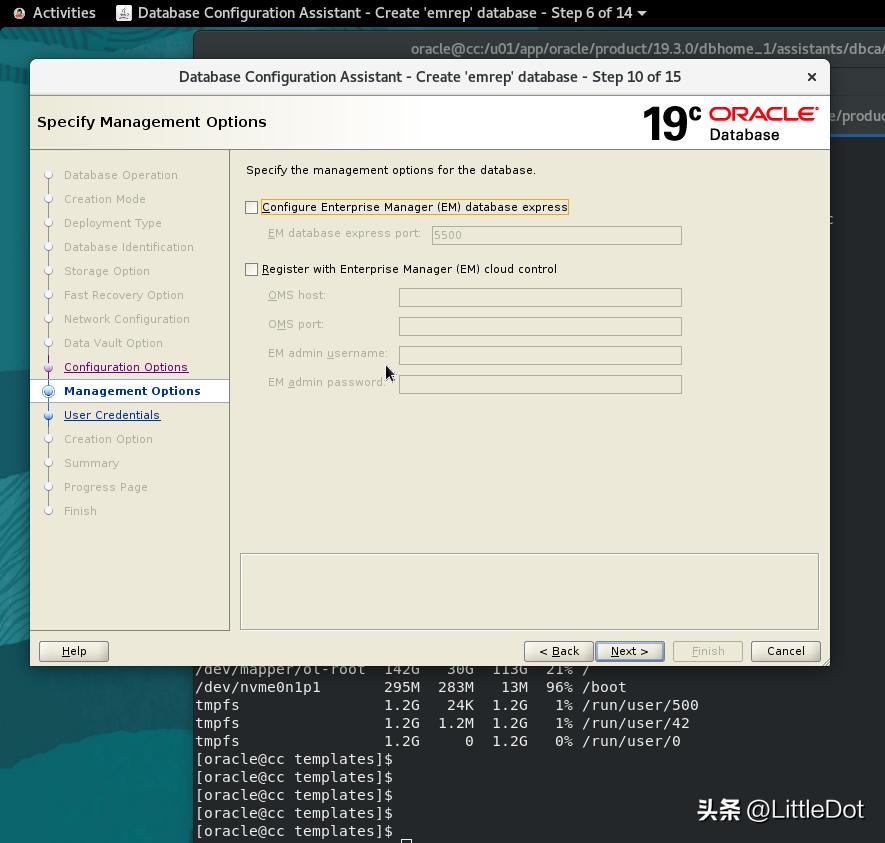The image size is (885, 843).
Task: Click the Configuration Options step bullet icon
Action: point(49,368)
